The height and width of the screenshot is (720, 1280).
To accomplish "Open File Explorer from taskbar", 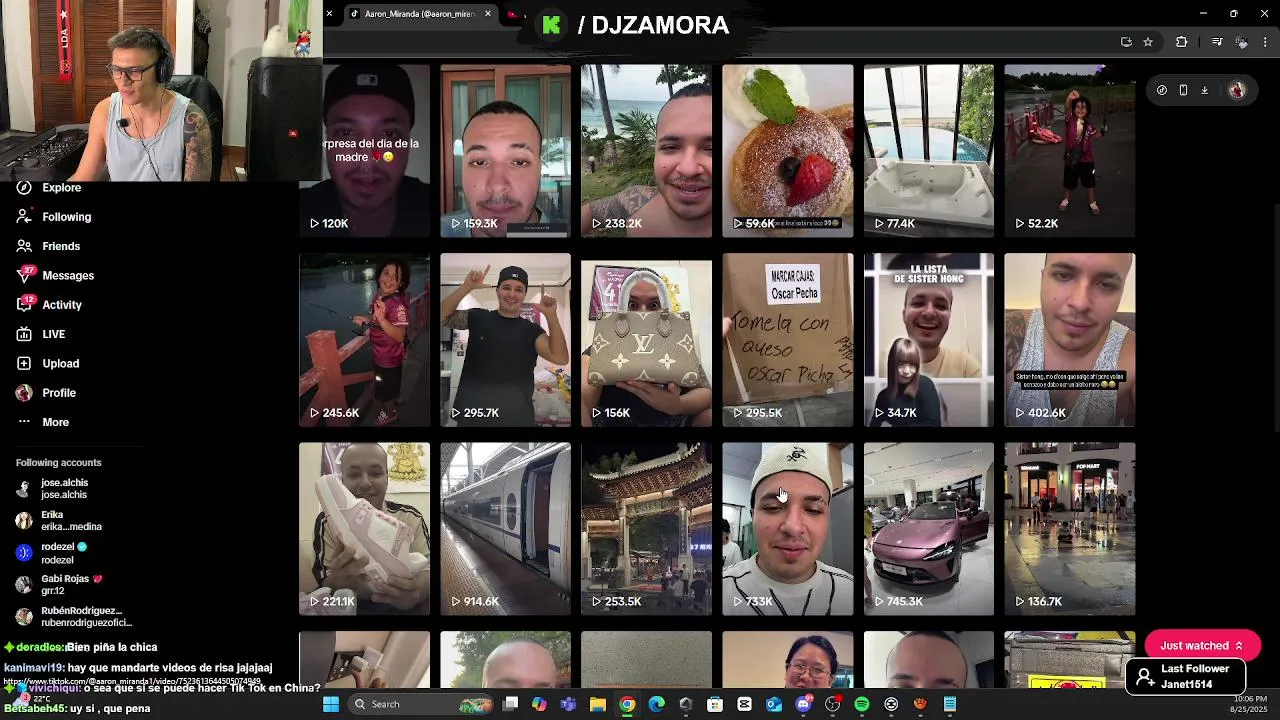I will pyautogui.click(x=598, y=704).
